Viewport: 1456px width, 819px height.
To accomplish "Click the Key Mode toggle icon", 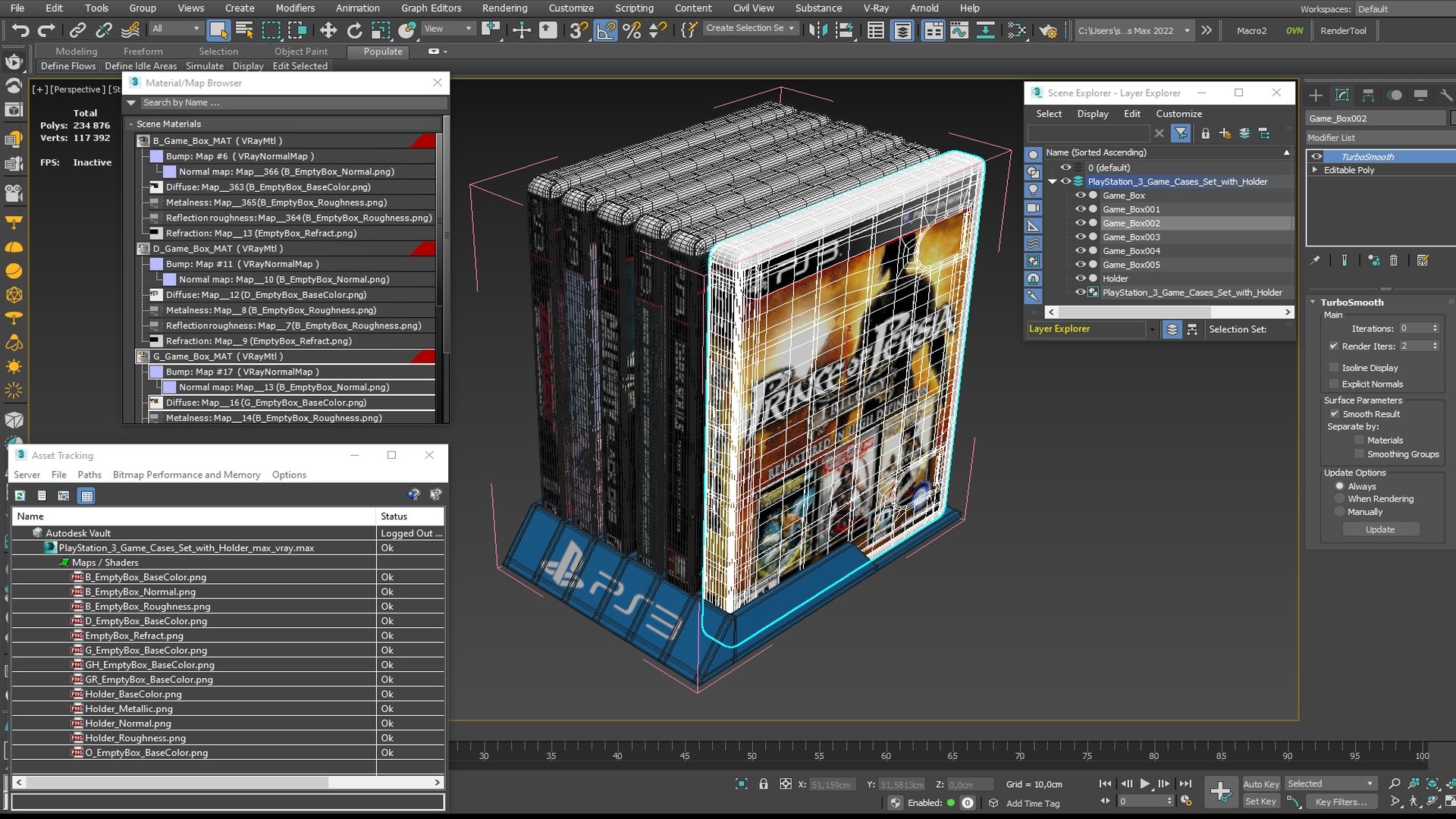I will pos(1105,801).
